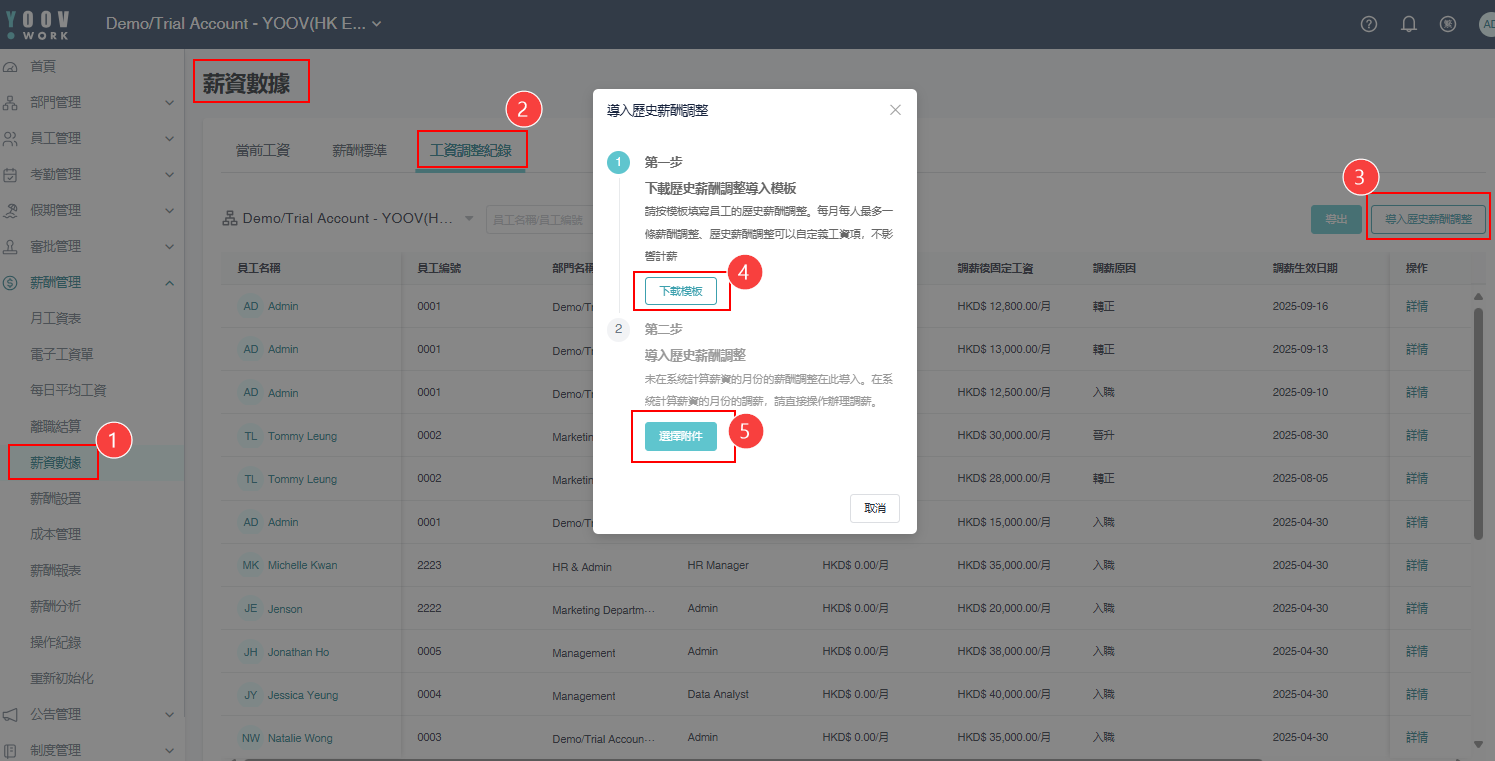Click the 選擇附件 button

point(680,437)
